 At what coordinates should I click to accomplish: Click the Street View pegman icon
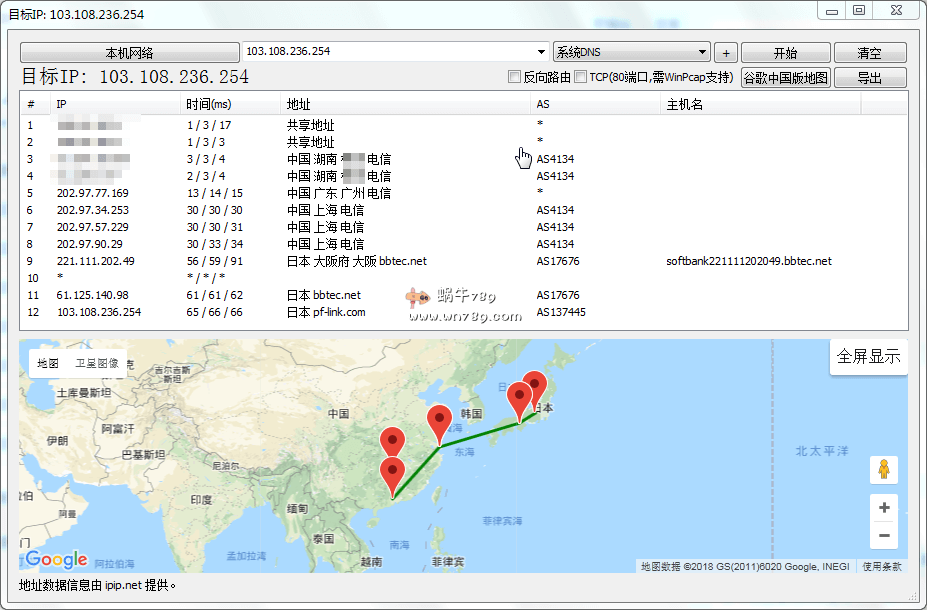pyautogui.click(x=883, y=469)
